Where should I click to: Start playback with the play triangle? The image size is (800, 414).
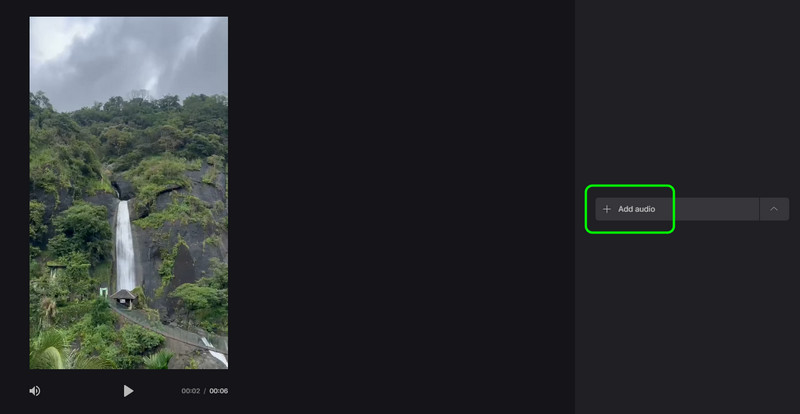coord(128,391)
